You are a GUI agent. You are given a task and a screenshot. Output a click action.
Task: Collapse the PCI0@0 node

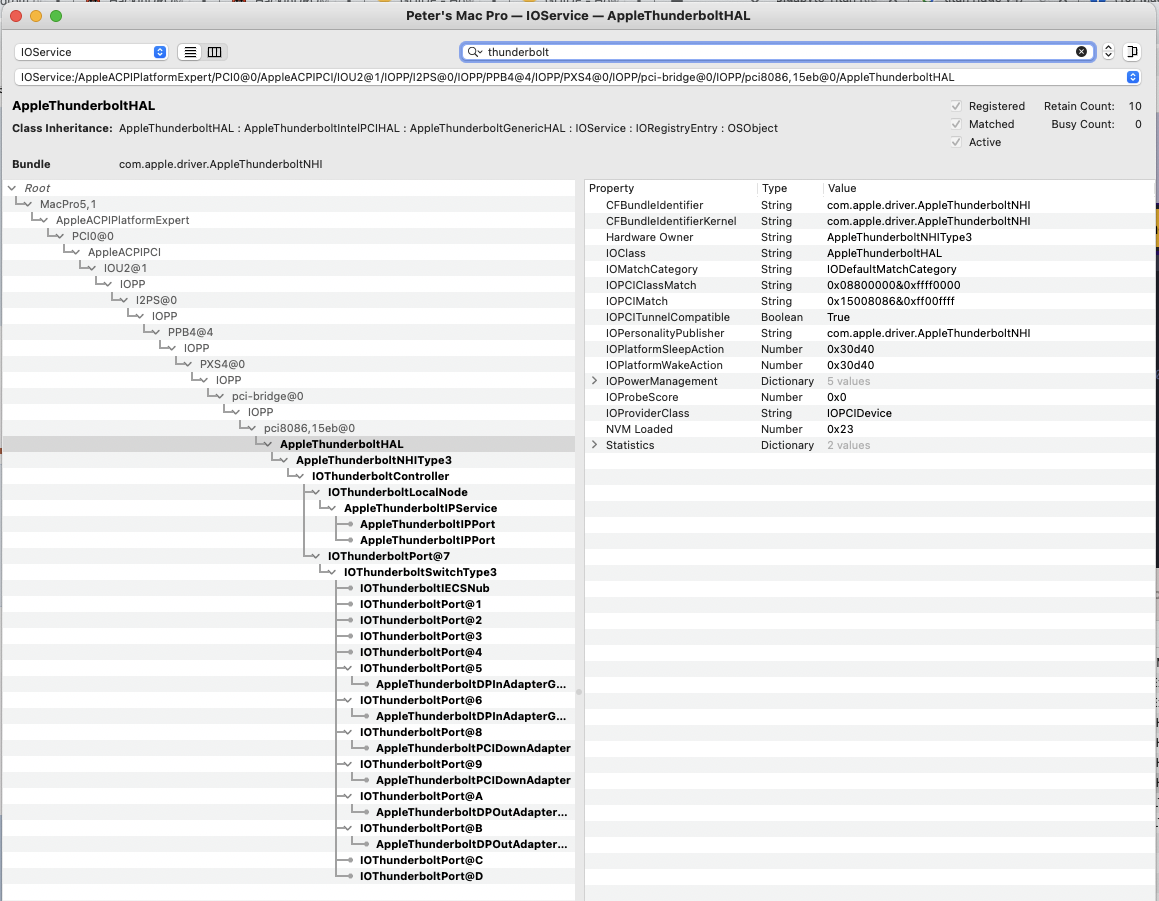60,236
